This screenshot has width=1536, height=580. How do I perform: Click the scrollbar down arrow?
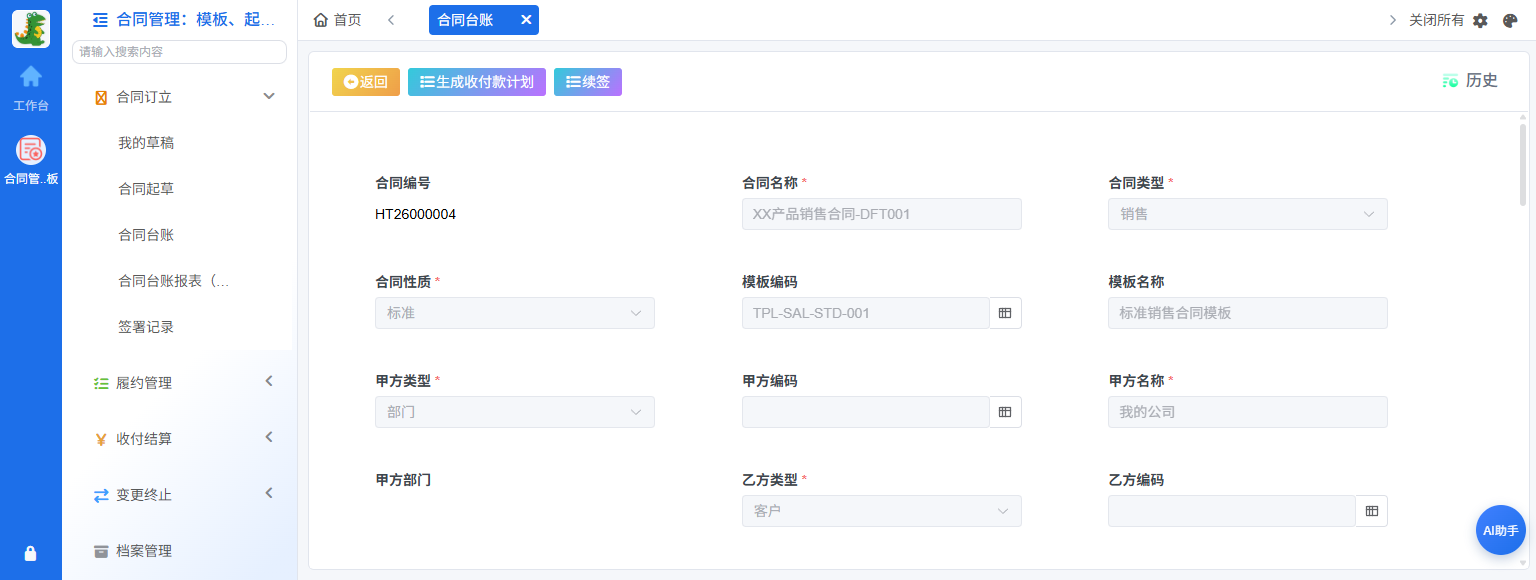point(1523,563)
